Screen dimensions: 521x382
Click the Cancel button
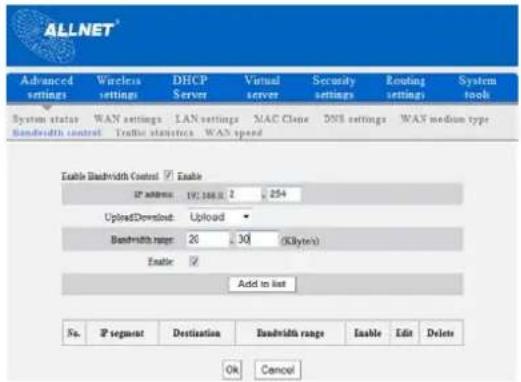point(278,370)
